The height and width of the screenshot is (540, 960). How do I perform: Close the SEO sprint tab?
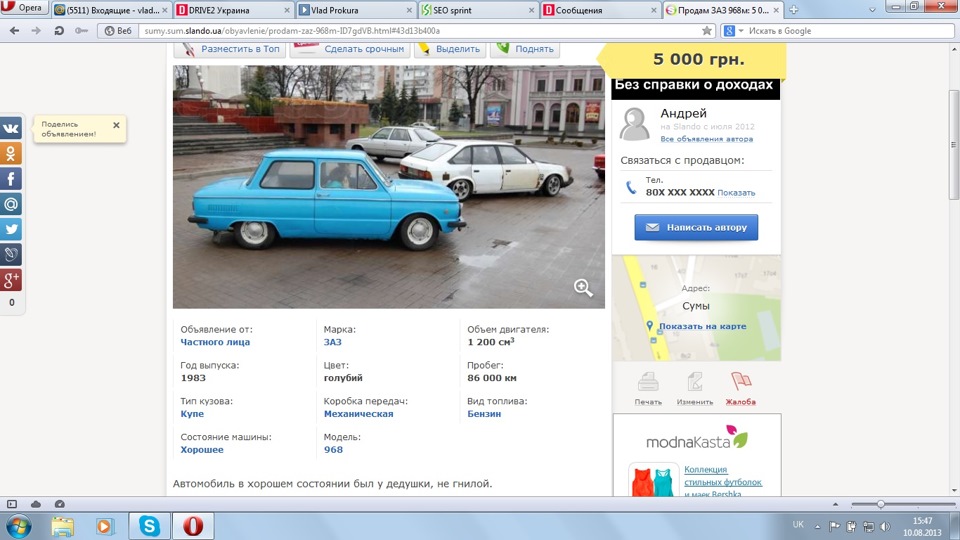[x=531, y=10]
